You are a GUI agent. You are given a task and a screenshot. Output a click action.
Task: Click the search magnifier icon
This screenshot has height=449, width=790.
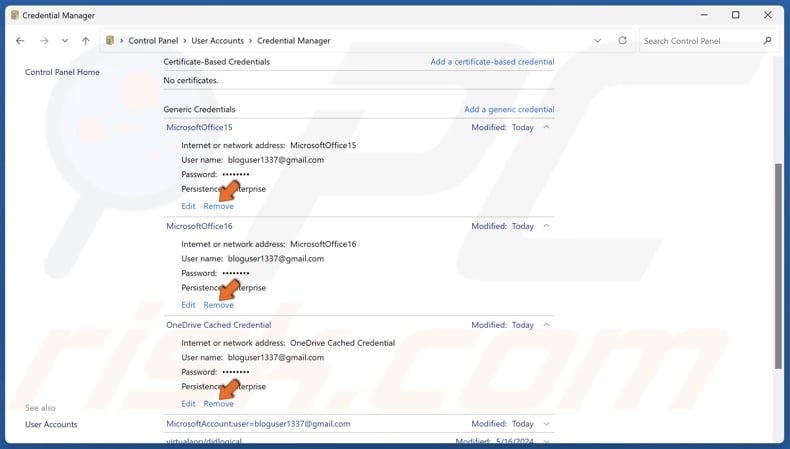pos(767,41)
